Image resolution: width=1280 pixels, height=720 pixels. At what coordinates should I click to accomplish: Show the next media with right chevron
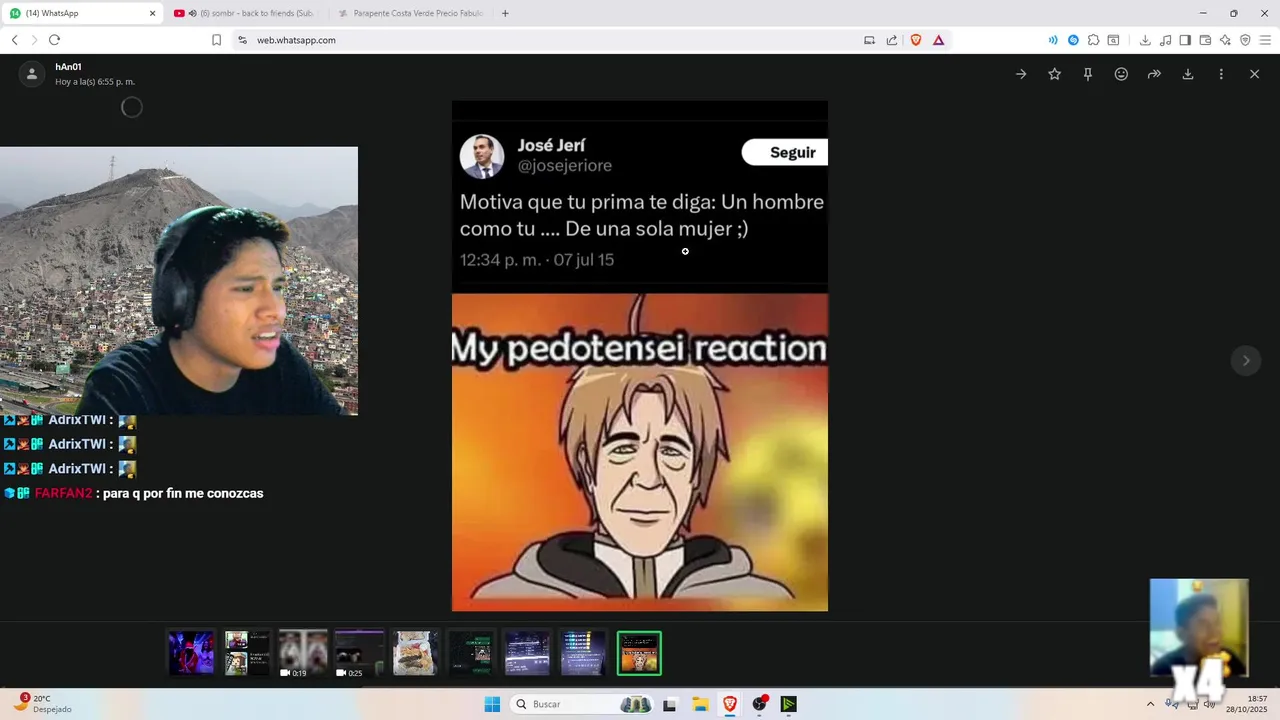point(1246,360)
